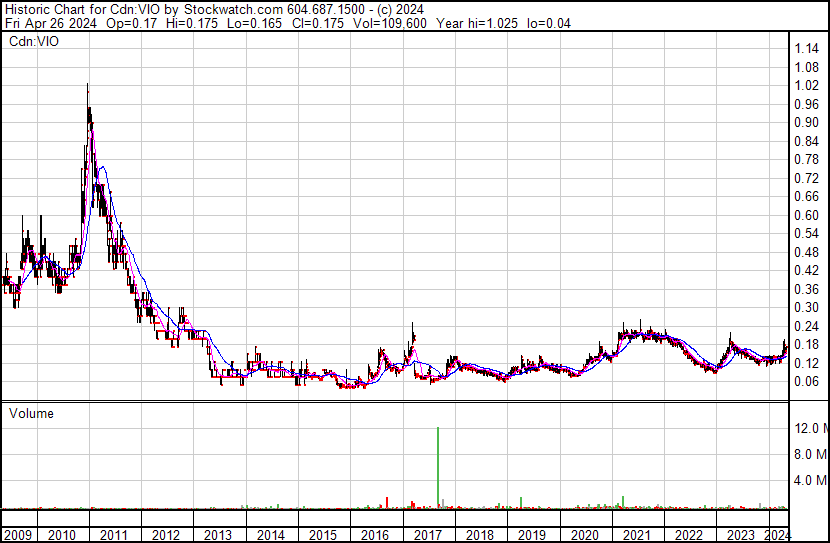Click the 12.0 M volume axis label
Image resolution: width=830 pixels, height=543 pixels.
(810, 428)
